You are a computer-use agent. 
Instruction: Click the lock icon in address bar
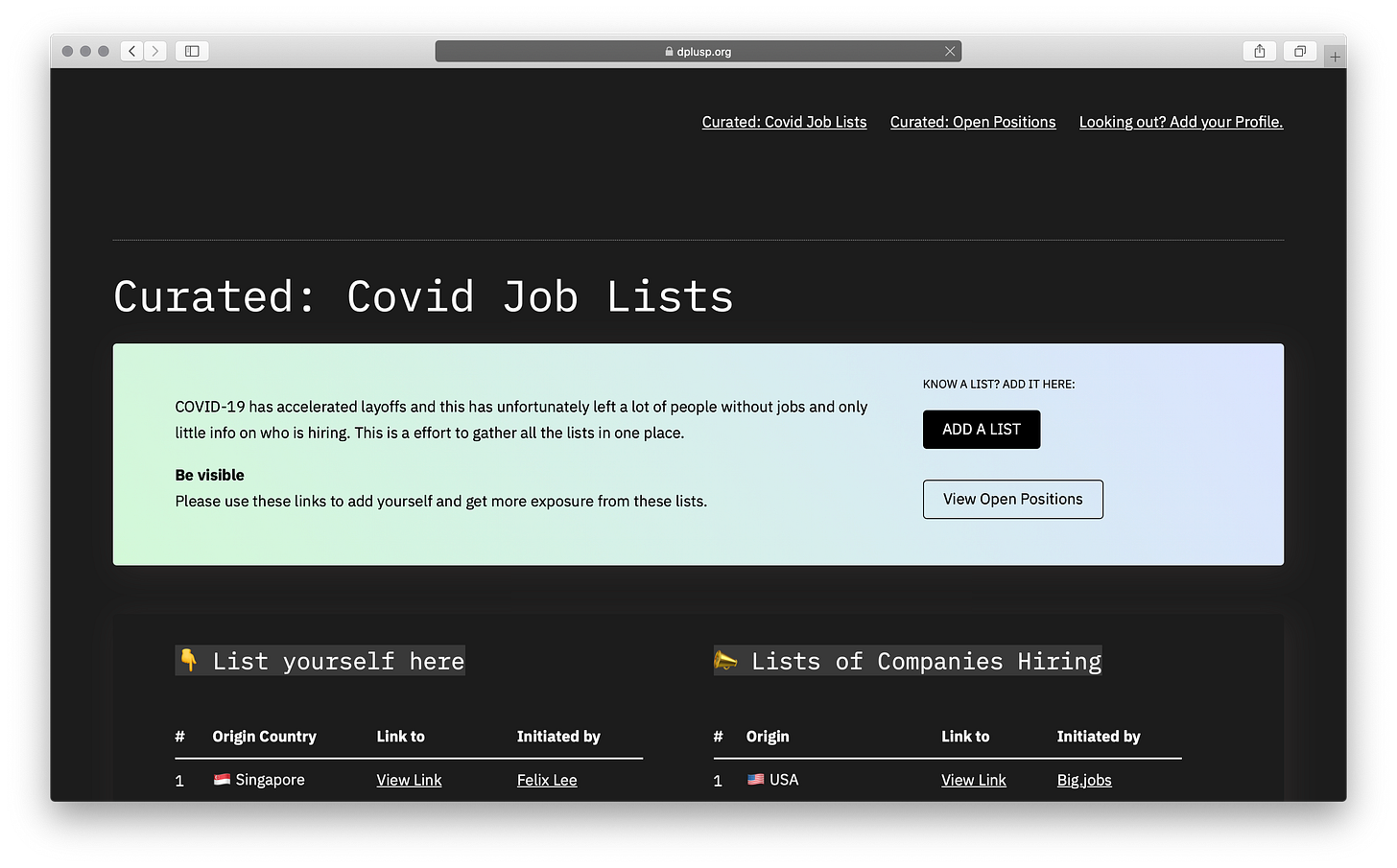point(669,52)
